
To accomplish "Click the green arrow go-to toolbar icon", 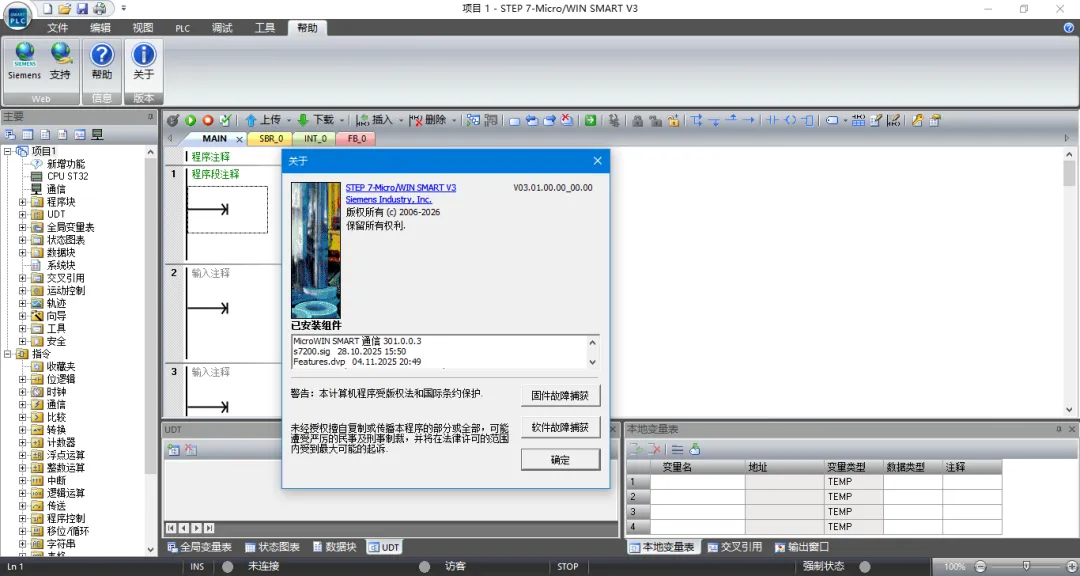I will pyautogui.click(x=590, y=120).
